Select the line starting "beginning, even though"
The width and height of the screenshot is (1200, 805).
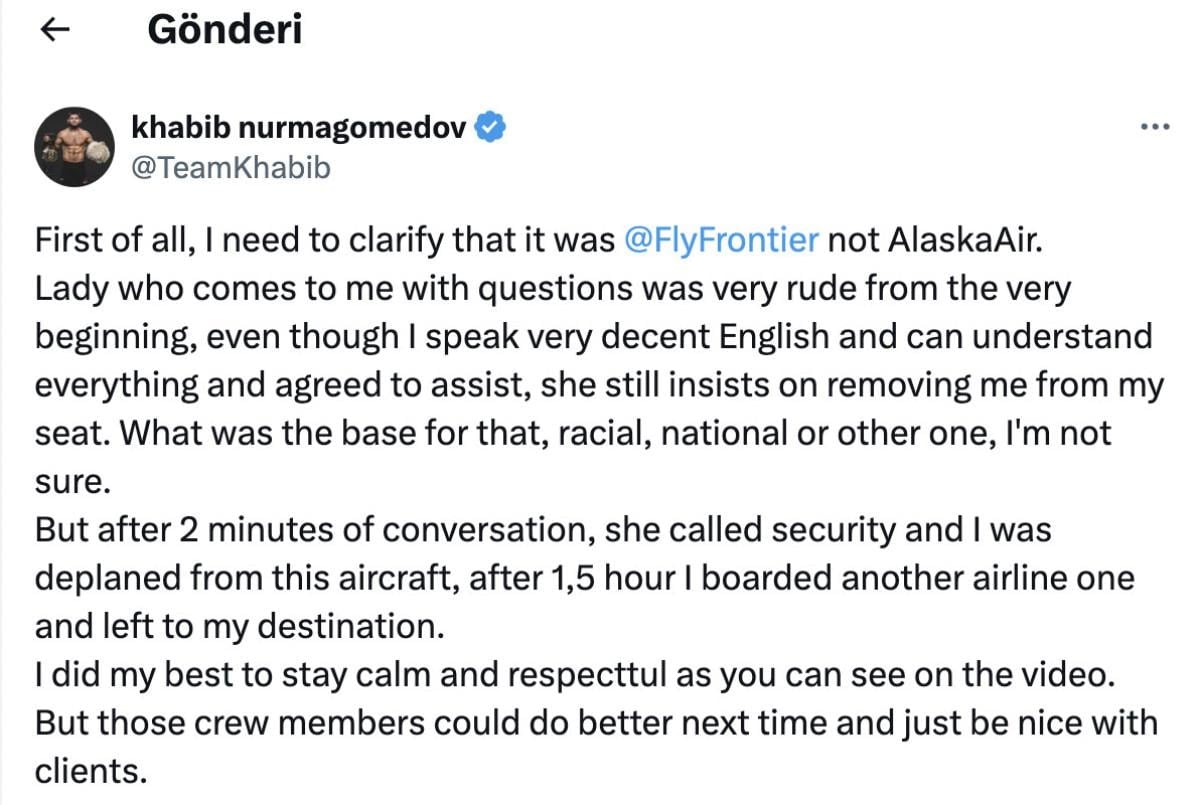tap(593, 337)
